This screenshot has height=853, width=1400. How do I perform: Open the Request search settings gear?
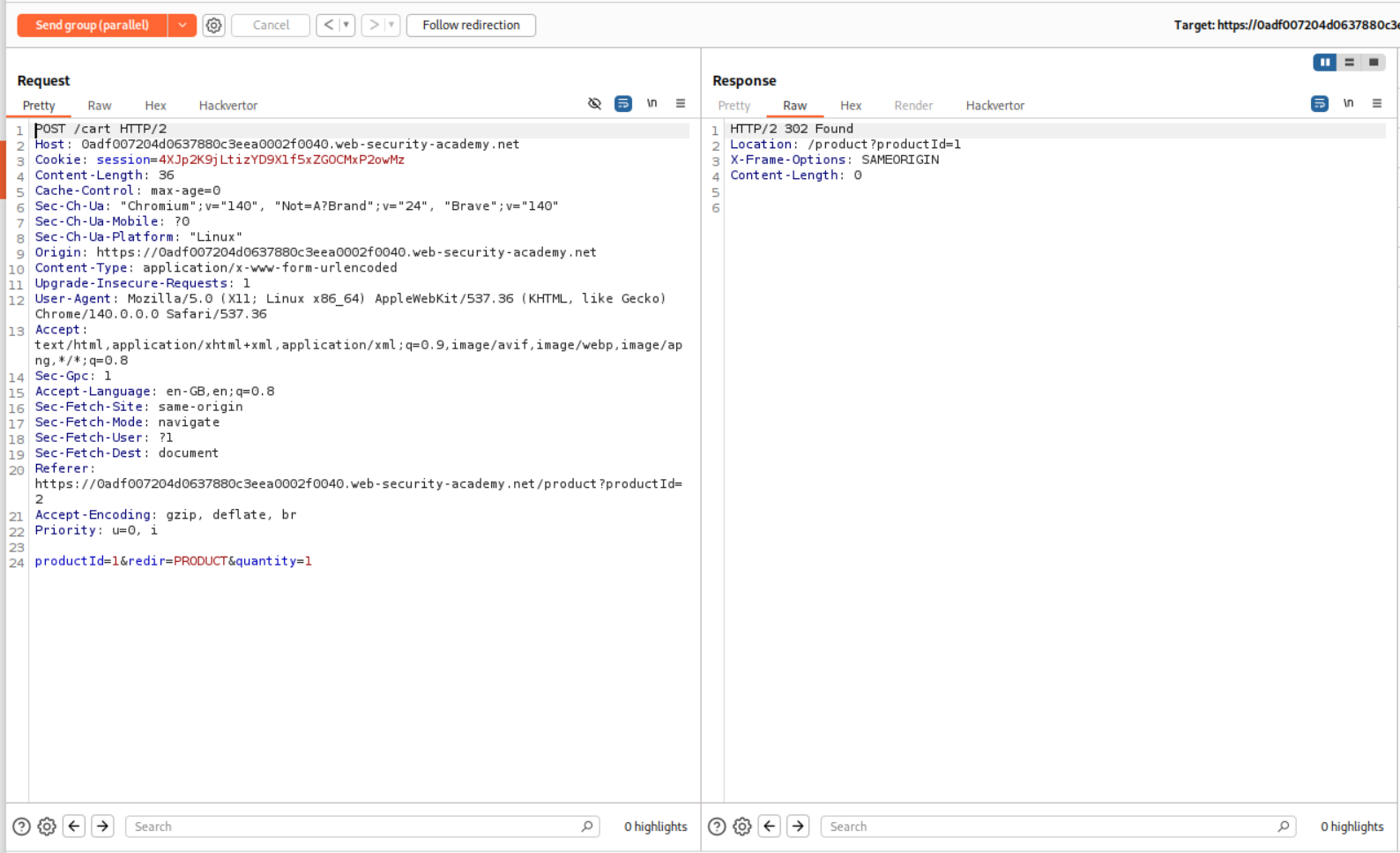(47, 827)
